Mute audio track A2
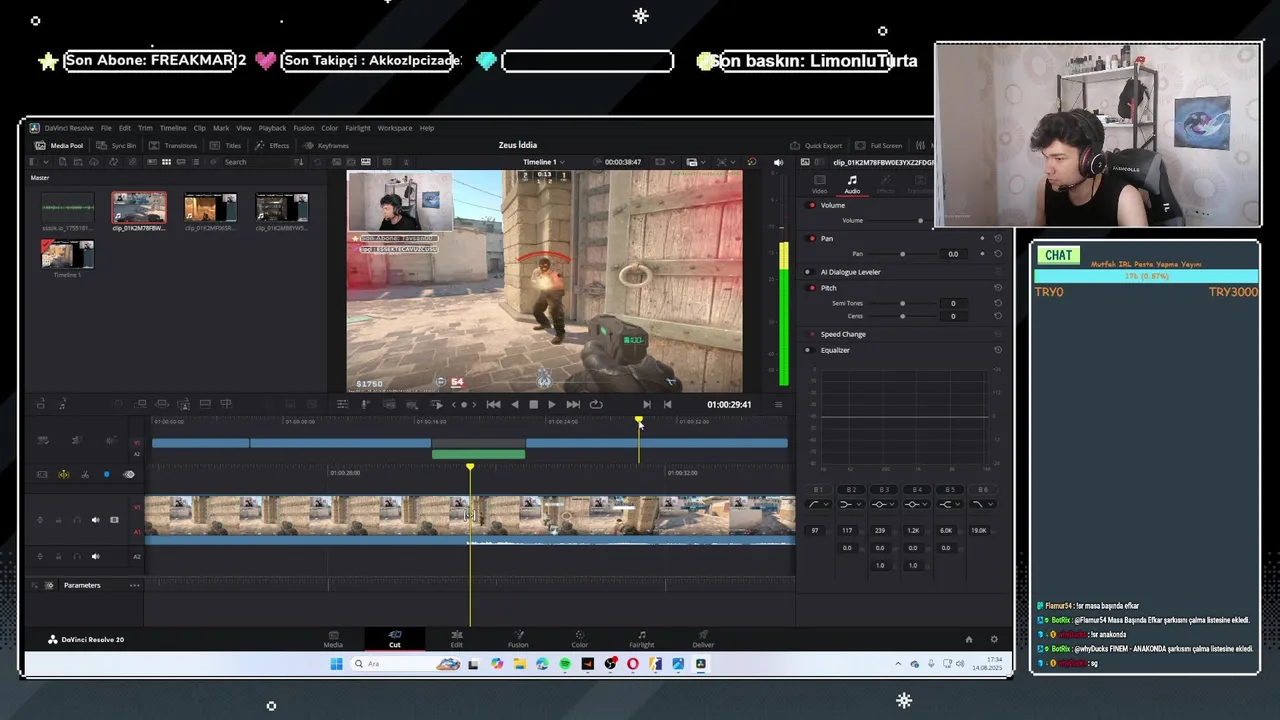The image size is (1280, 720). (95, 556)
